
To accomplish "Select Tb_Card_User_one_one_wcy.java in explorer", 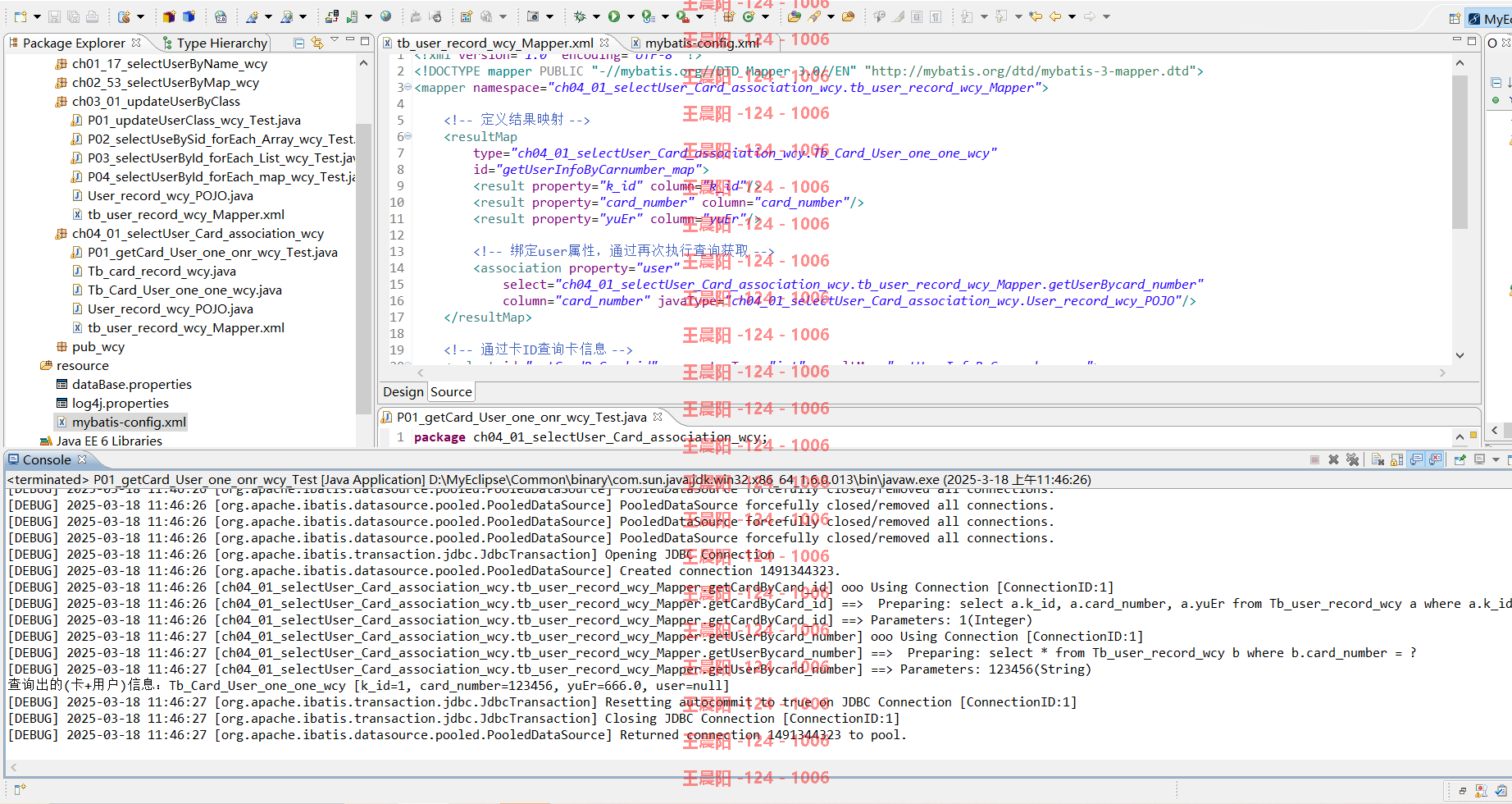I will point(184,290).
